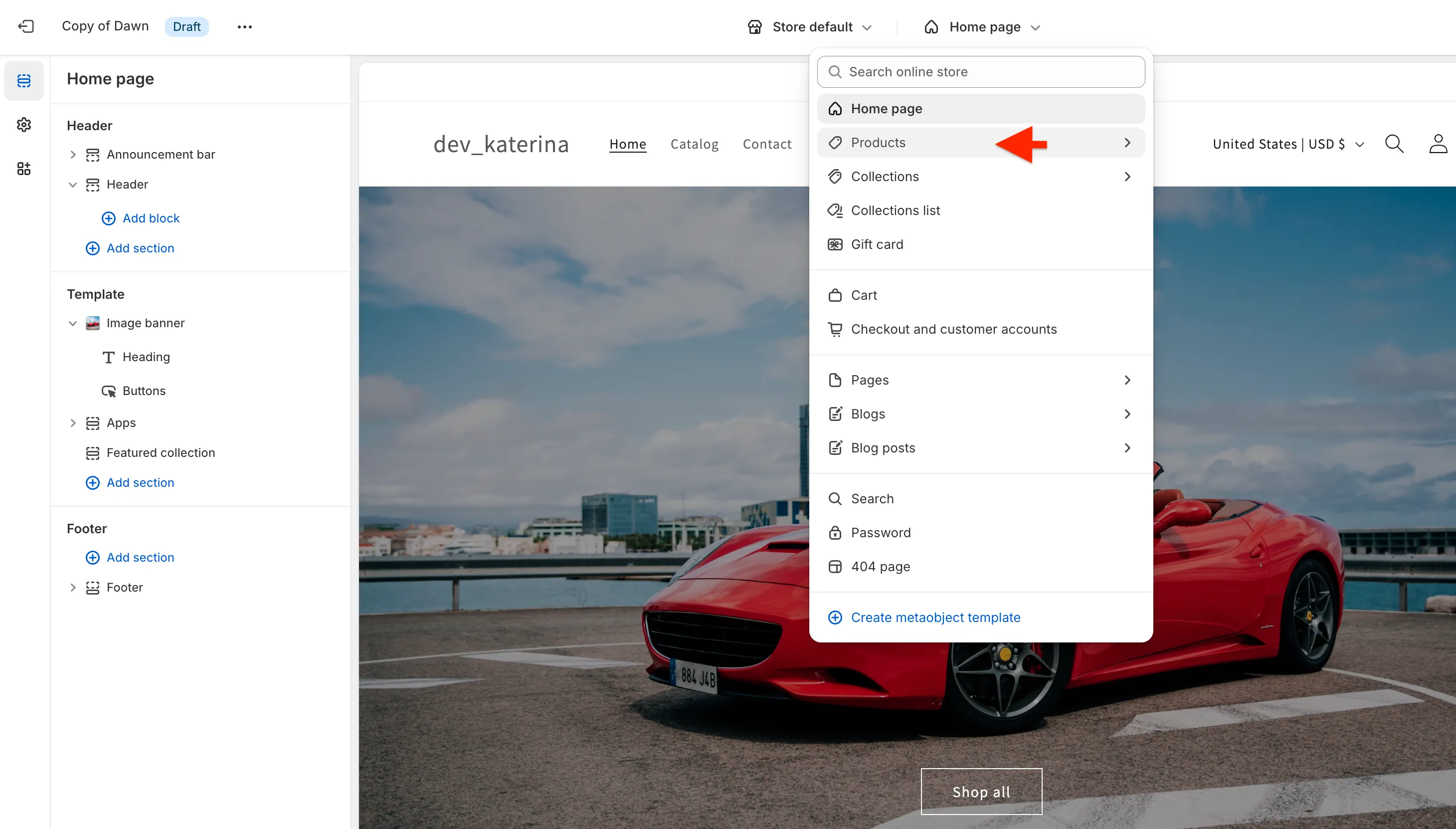Image resolution: width=1456 pixels, height=829 pixels.
Task: Click the exit editor back icon
Action: click(26, 26)
